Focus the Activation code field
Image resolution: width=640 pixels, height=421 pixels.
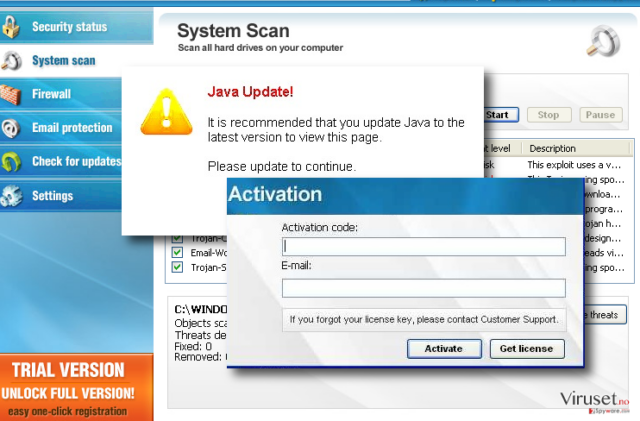pos(424,247)
